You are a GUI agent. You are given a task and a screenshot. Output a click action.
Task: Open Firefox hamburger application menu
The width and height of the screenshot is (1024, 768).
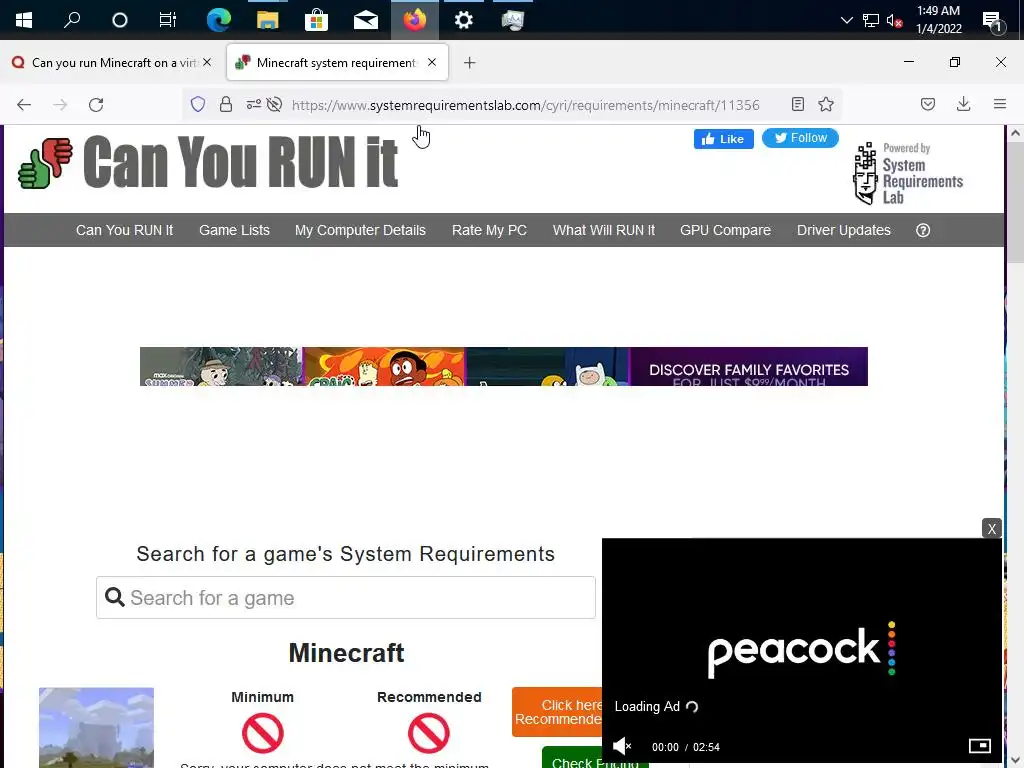click(x=1000, y=104)
